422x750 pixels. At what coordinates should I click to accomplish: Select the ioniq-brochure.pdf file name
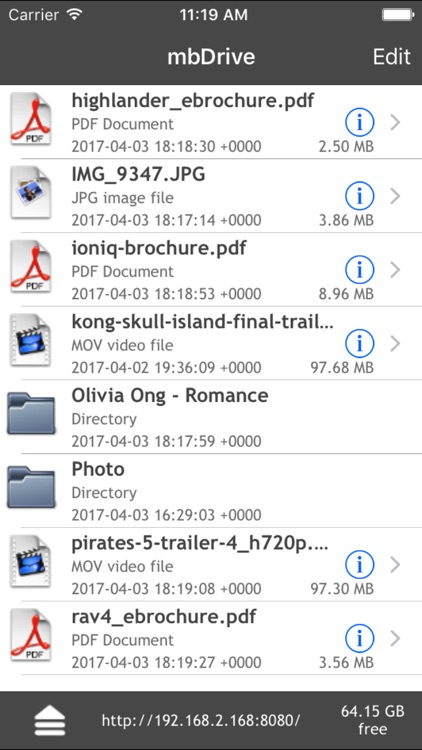tap(159, 249)
